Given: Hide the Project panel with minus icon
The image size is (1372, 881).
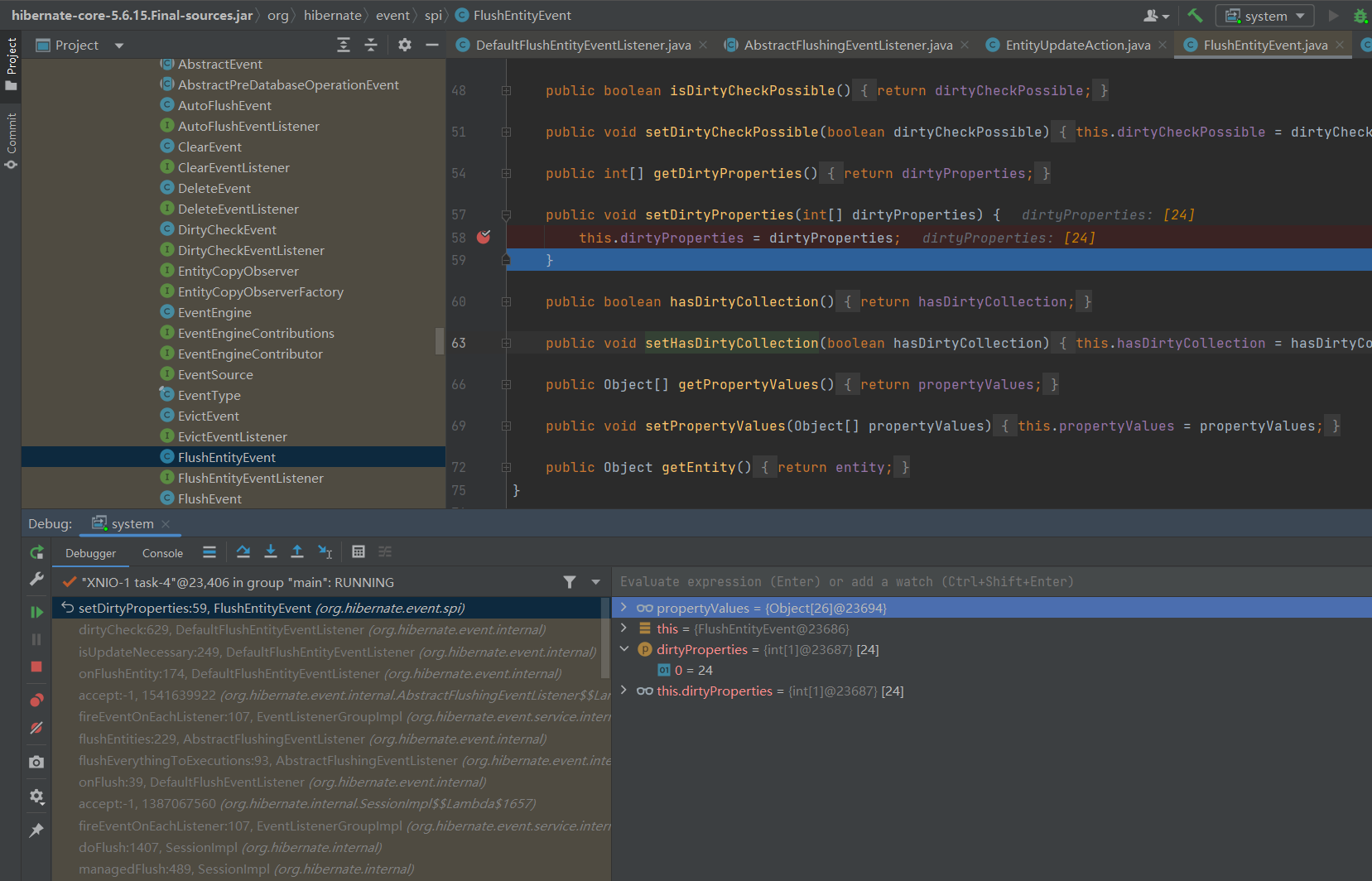Looking at the screenshot, I should coord(431,45).
